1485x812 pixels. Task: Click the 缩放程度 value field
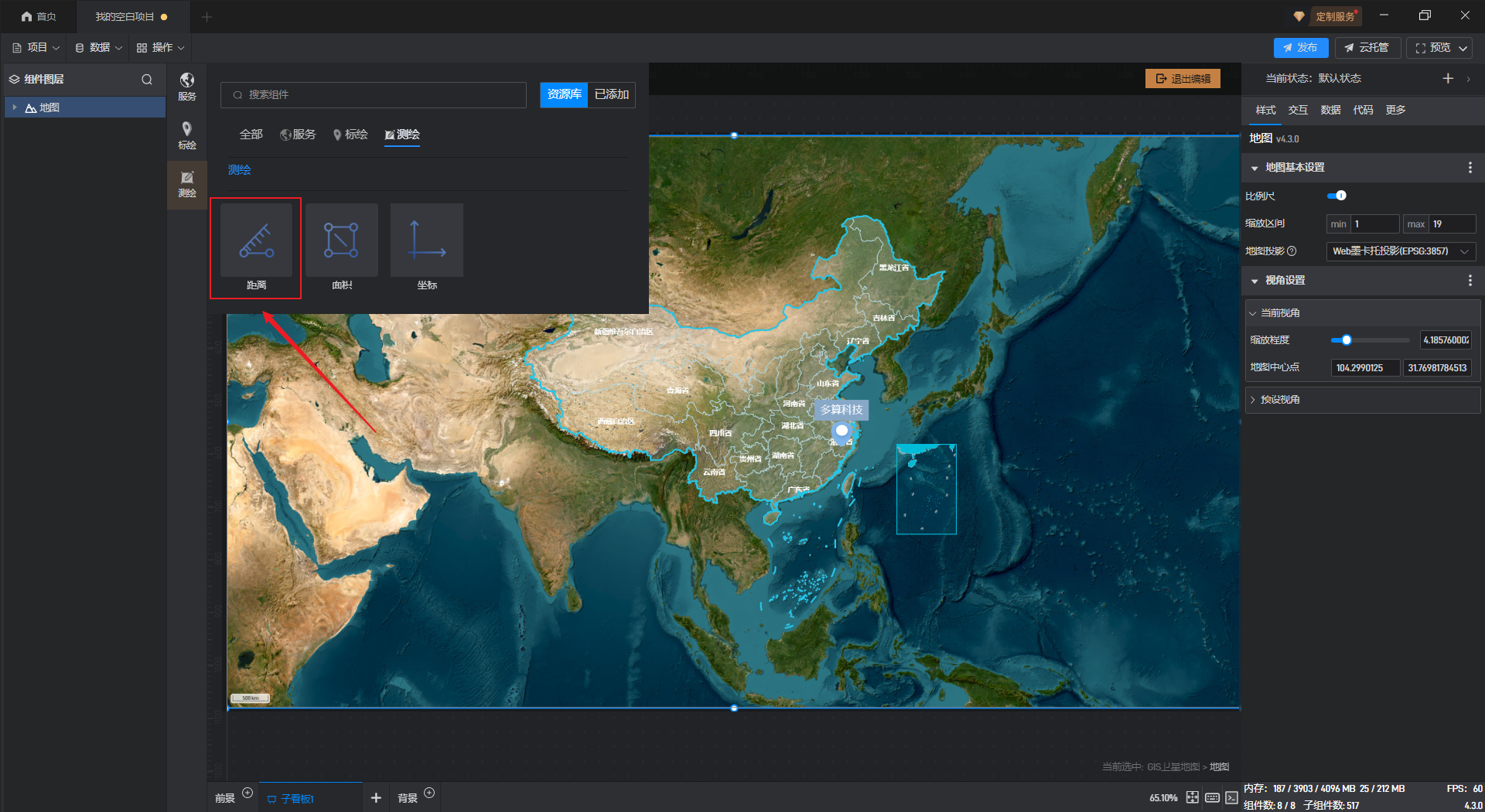click(1446, 340)
